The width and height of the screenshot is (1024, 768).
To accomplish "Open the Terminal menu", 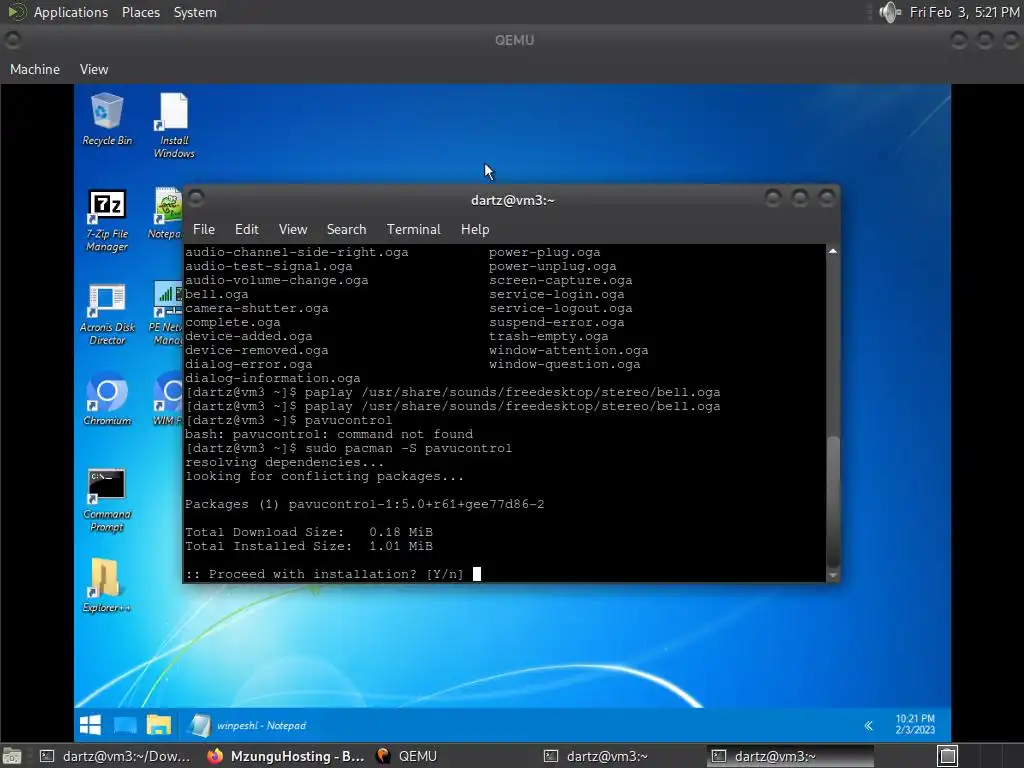I will [x=413, y=229].
